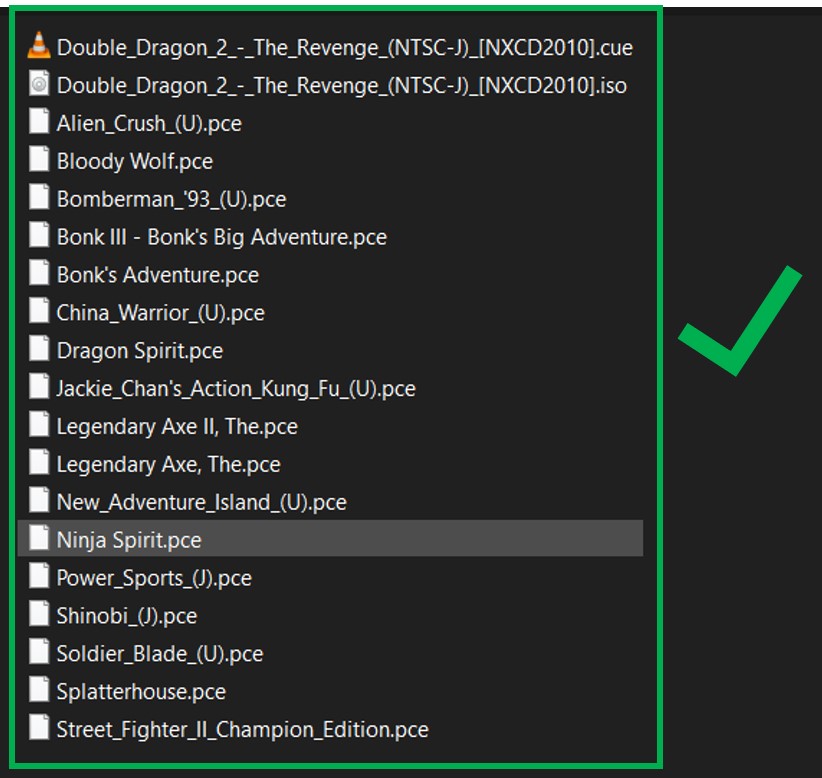Select China_Warrior_(U).pce file

pos(160,313)
